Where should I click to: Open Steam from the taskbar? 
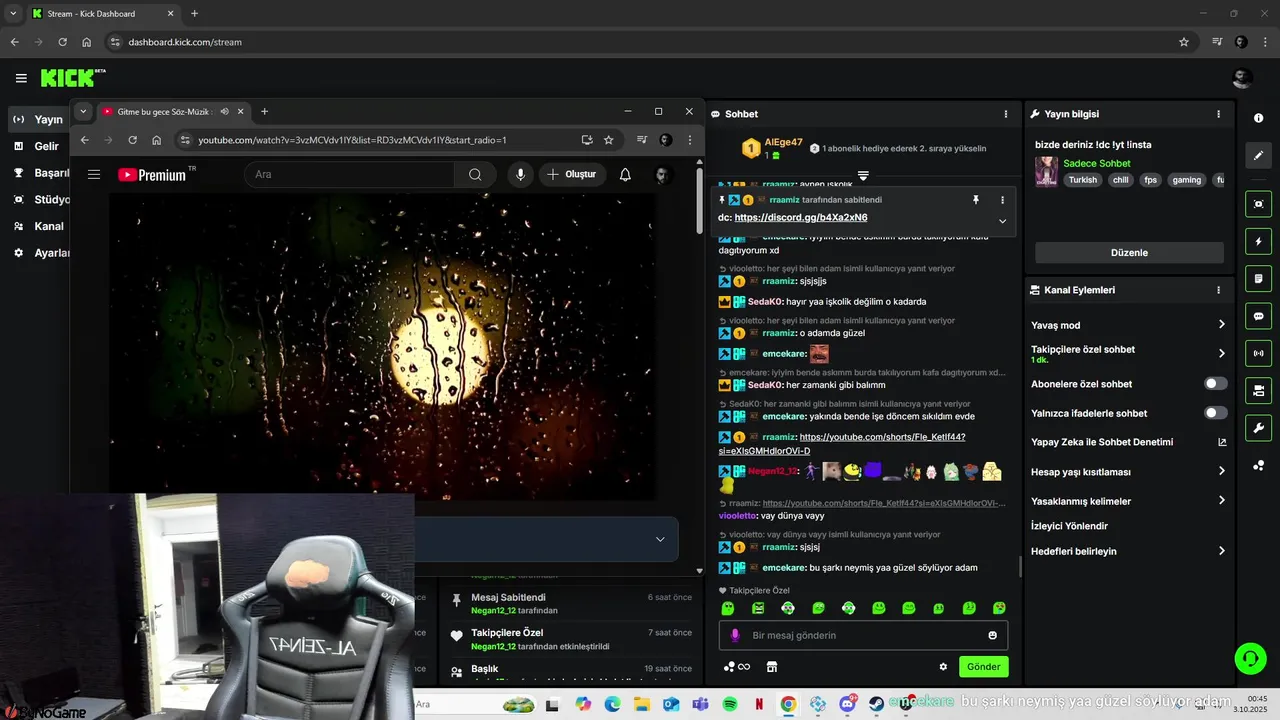pos(876,705)
